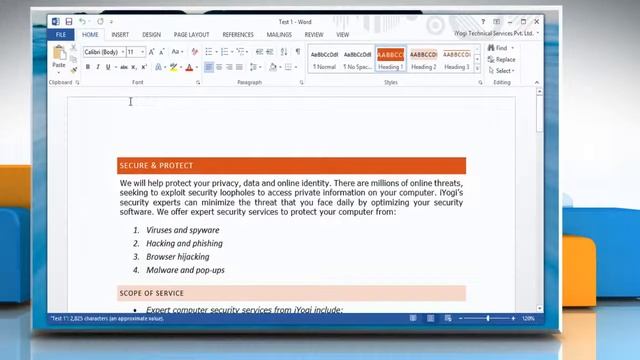Click the Save icon in quick access toolbar
640x360 pixels.
(x=69, y=22)
